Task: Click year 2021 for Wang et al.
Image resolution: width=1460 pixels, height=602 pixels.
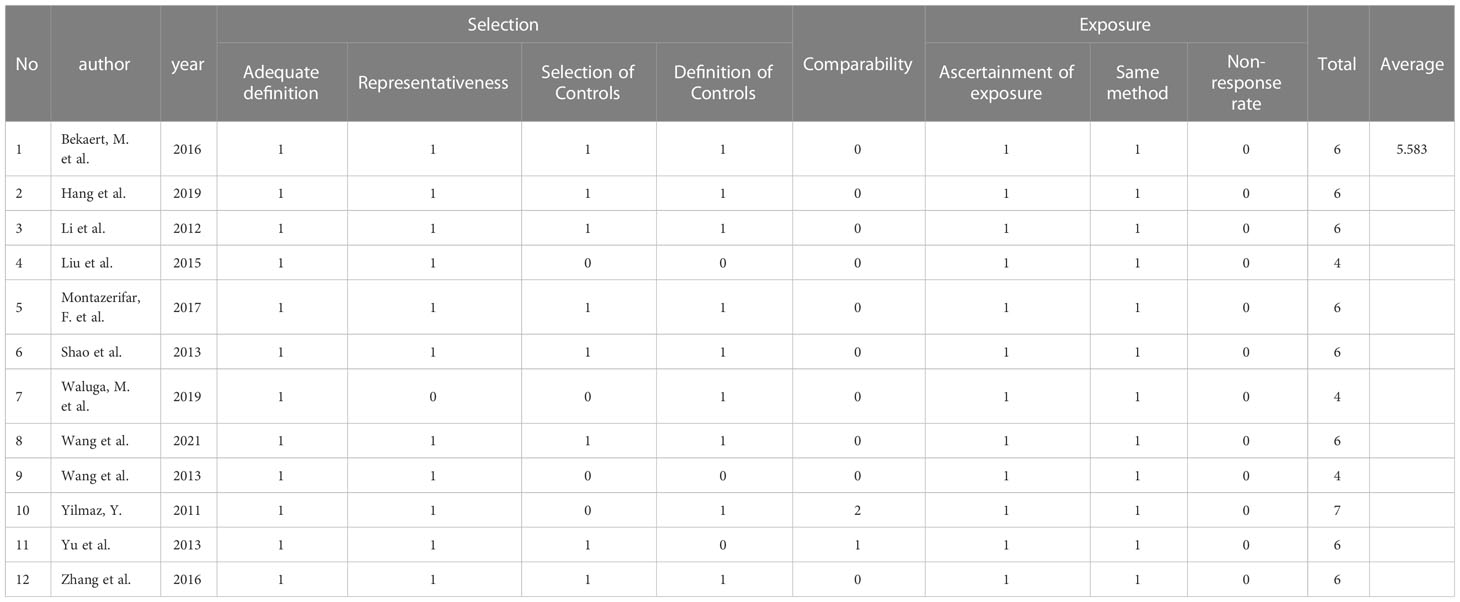Action: coord(188,441)
